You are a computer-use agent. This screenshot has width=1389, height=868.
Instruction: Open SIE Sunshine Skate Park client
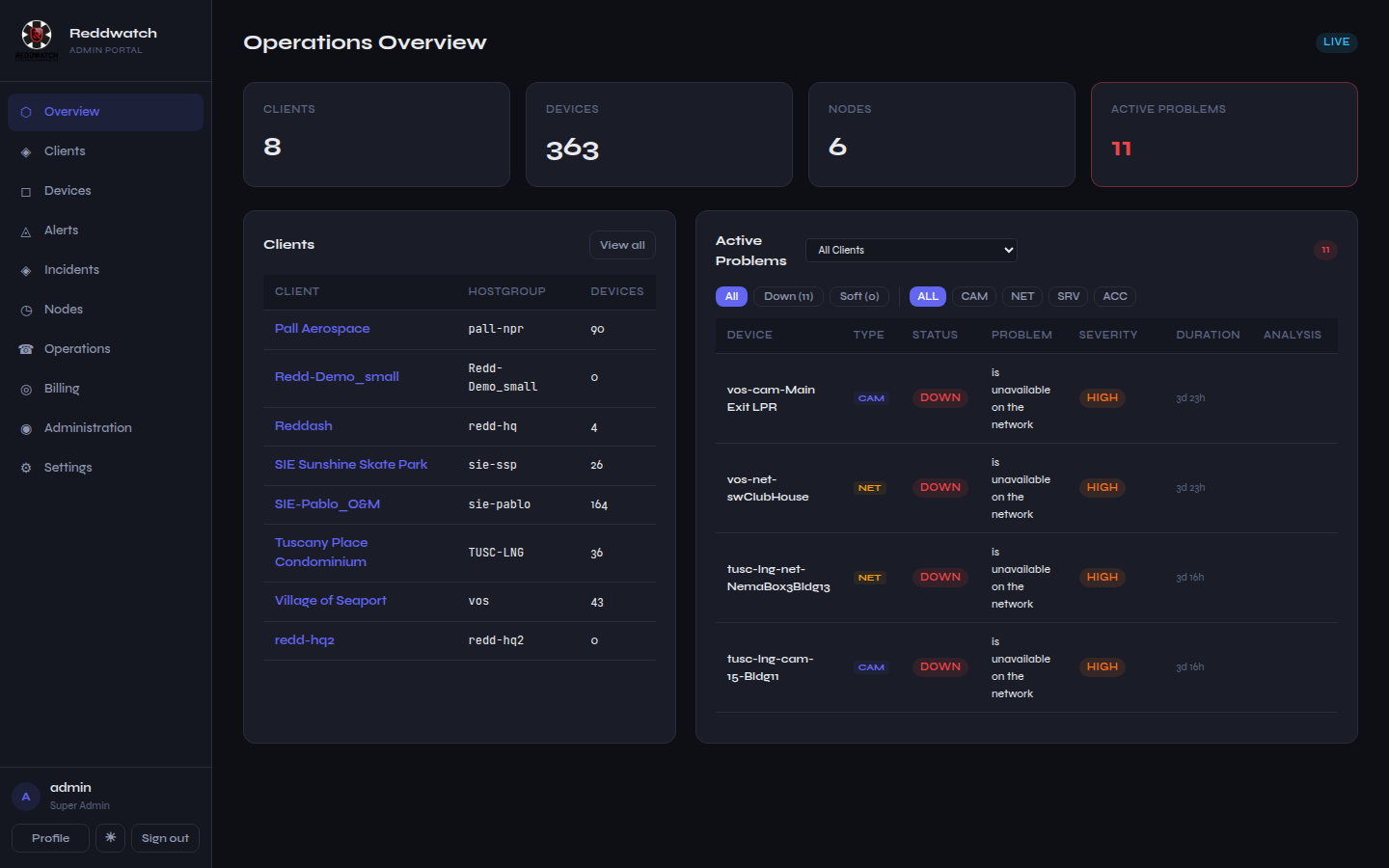click(x=351, y=465)
